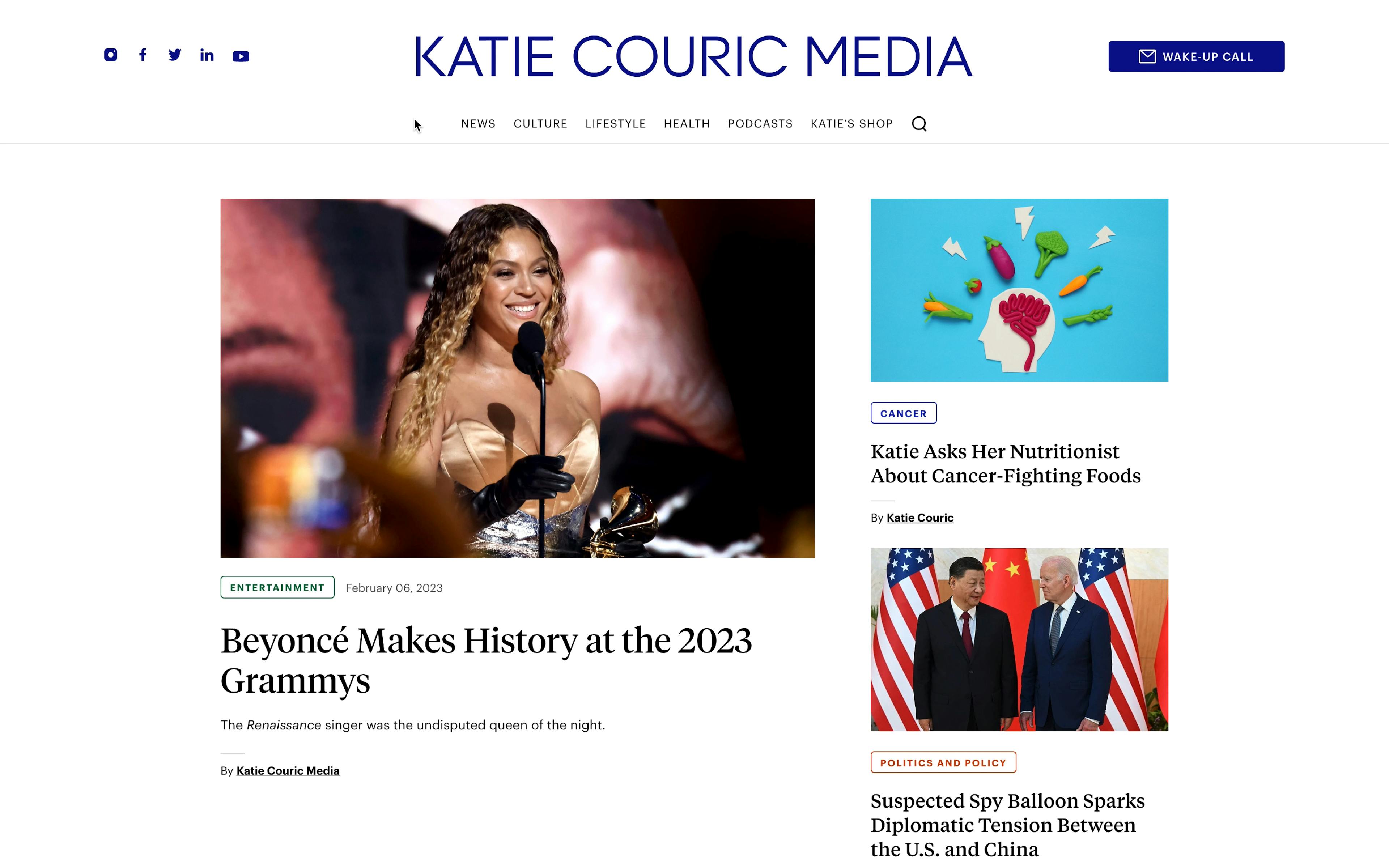Open the Culture menu item
Screen dimensions: 1389x868
point(540,124)
